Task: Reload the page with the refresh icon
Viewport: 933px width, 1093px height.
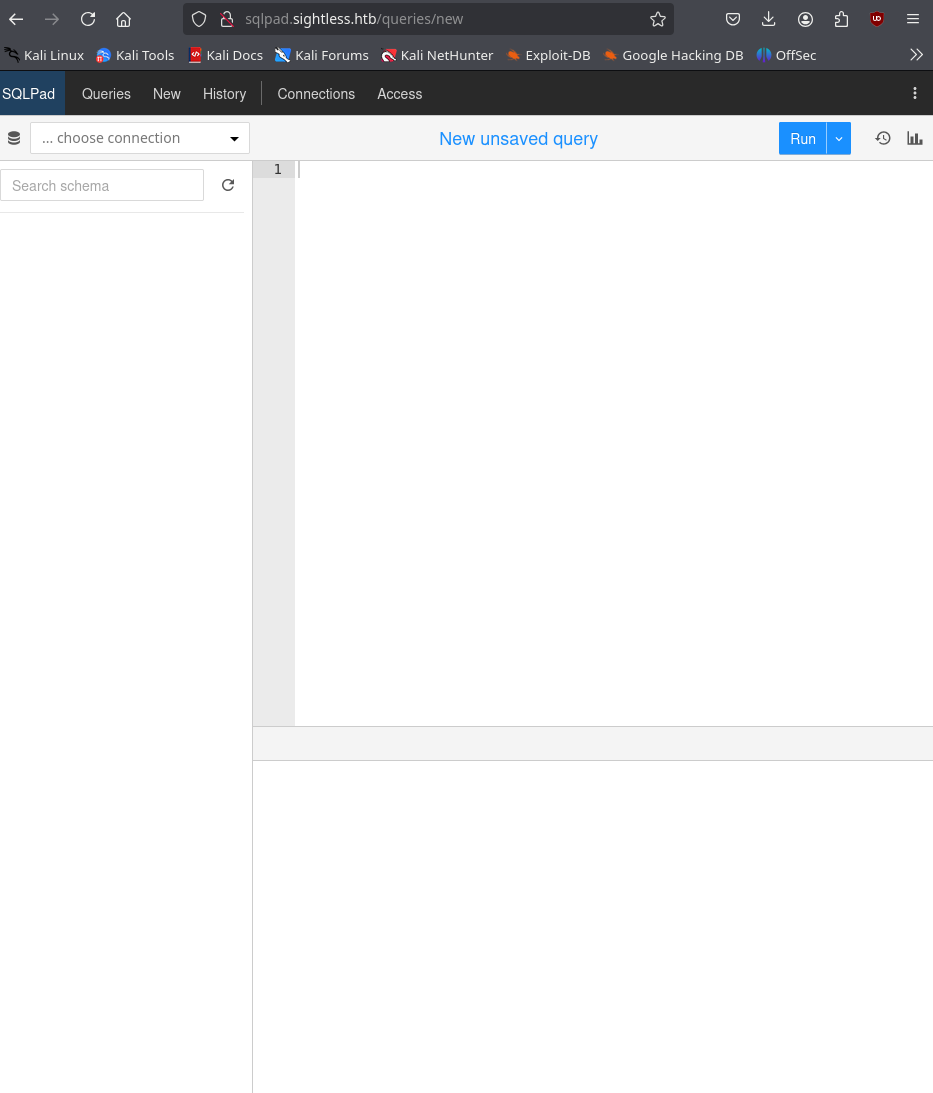Action: pos(88,20)
